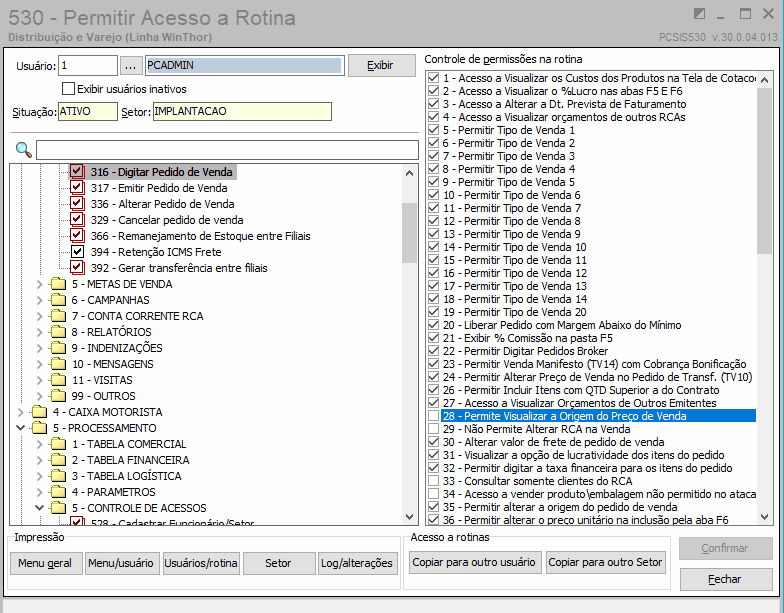Image resolution: width=784 pixels, height=613 pixels.
Task: Click the folder icon of 5 - PROCESSAMENTO
Action: [x=40, y=428]
